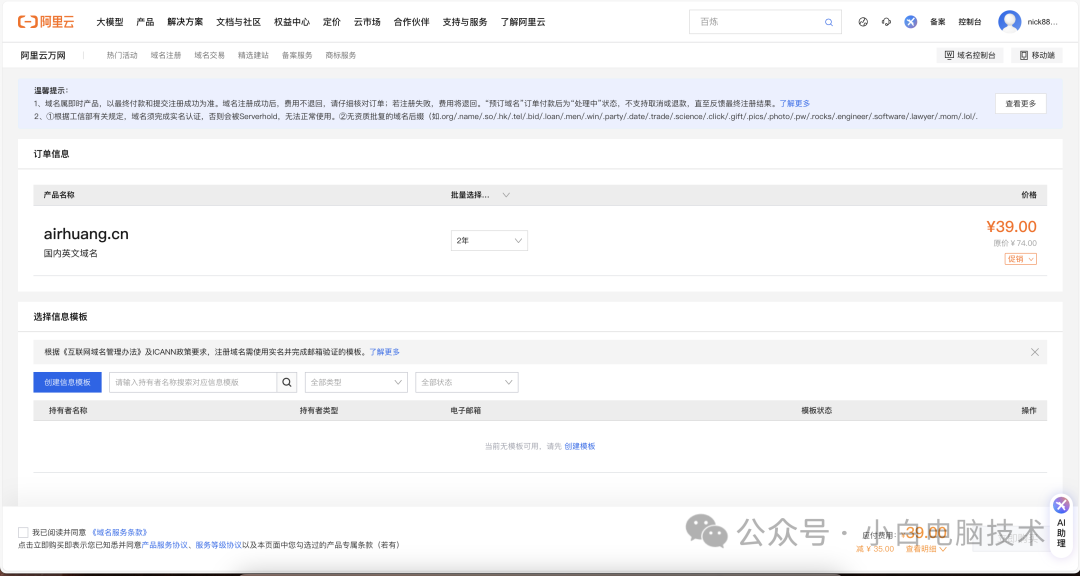
Task: Click the 原价 ¥74.00 original price text
Action: 1015,243
